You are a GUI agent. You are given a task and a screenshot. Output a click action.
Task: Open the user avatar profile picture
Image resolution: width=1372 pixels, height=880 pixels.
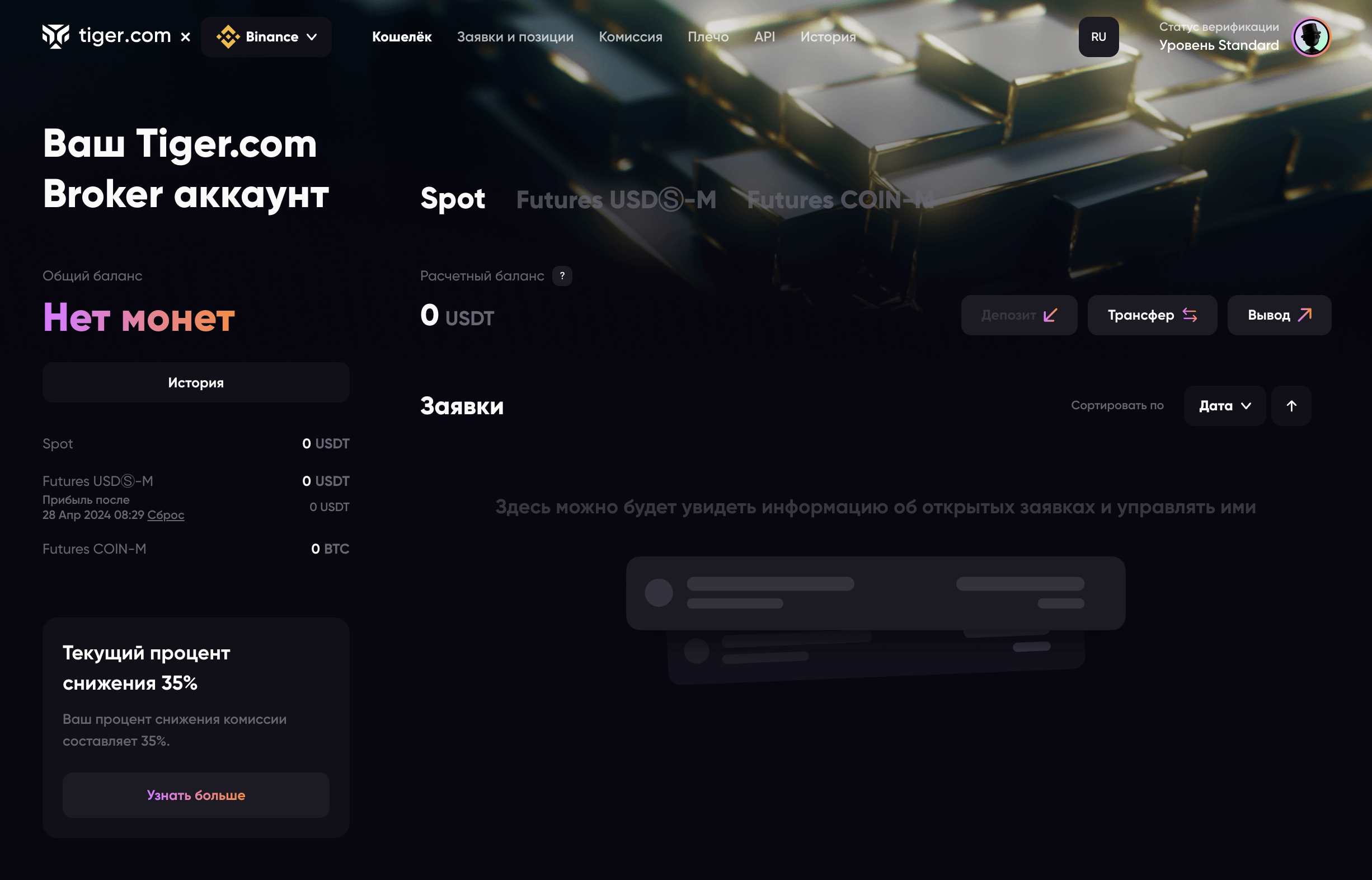click(1311, 37)
